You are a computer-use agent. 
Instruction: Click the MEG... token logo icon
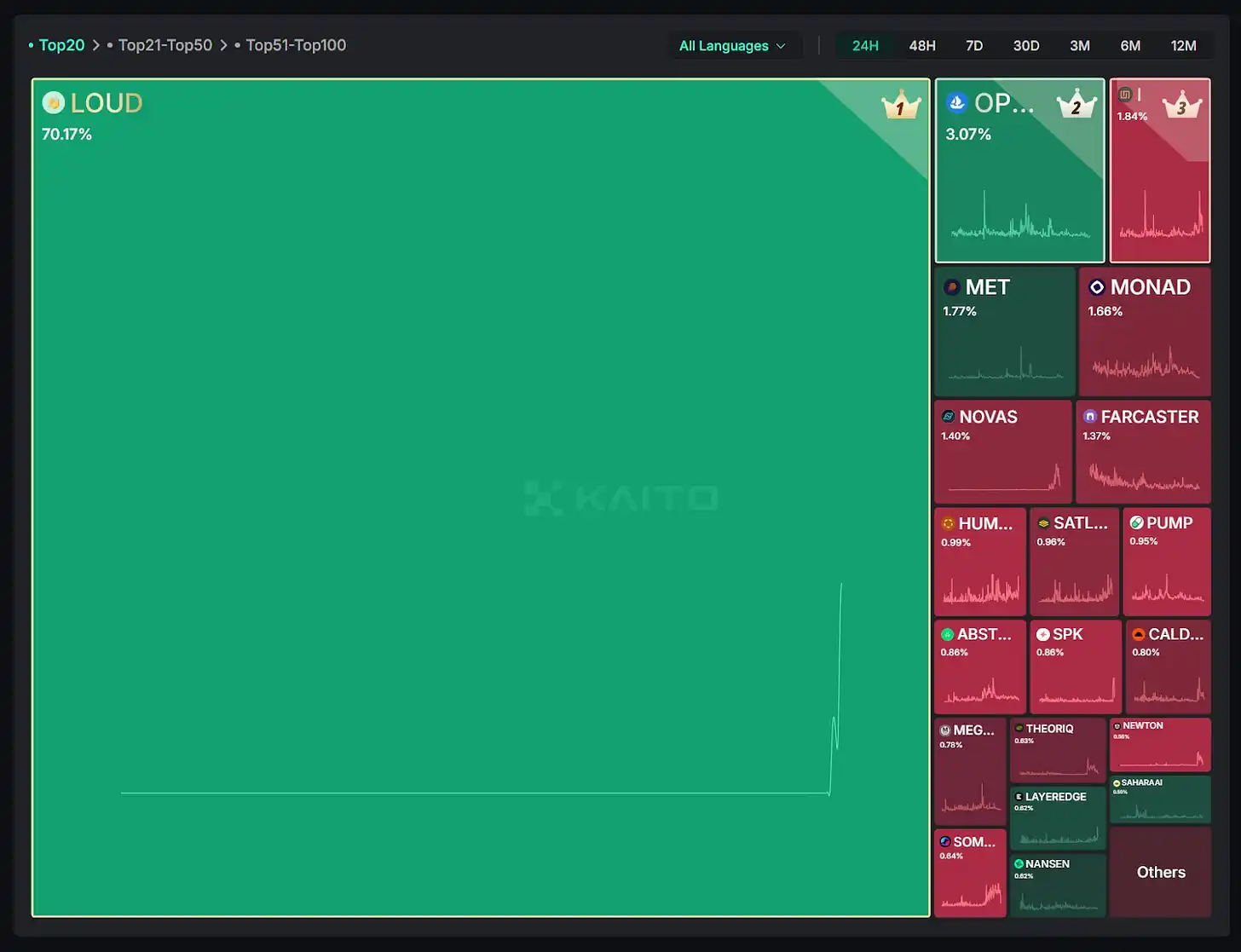coord(945,730)
